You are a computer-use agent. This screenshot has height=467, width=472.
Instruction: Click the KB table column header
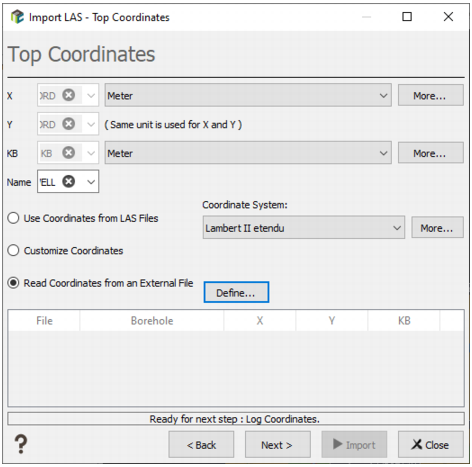point(404,321)
